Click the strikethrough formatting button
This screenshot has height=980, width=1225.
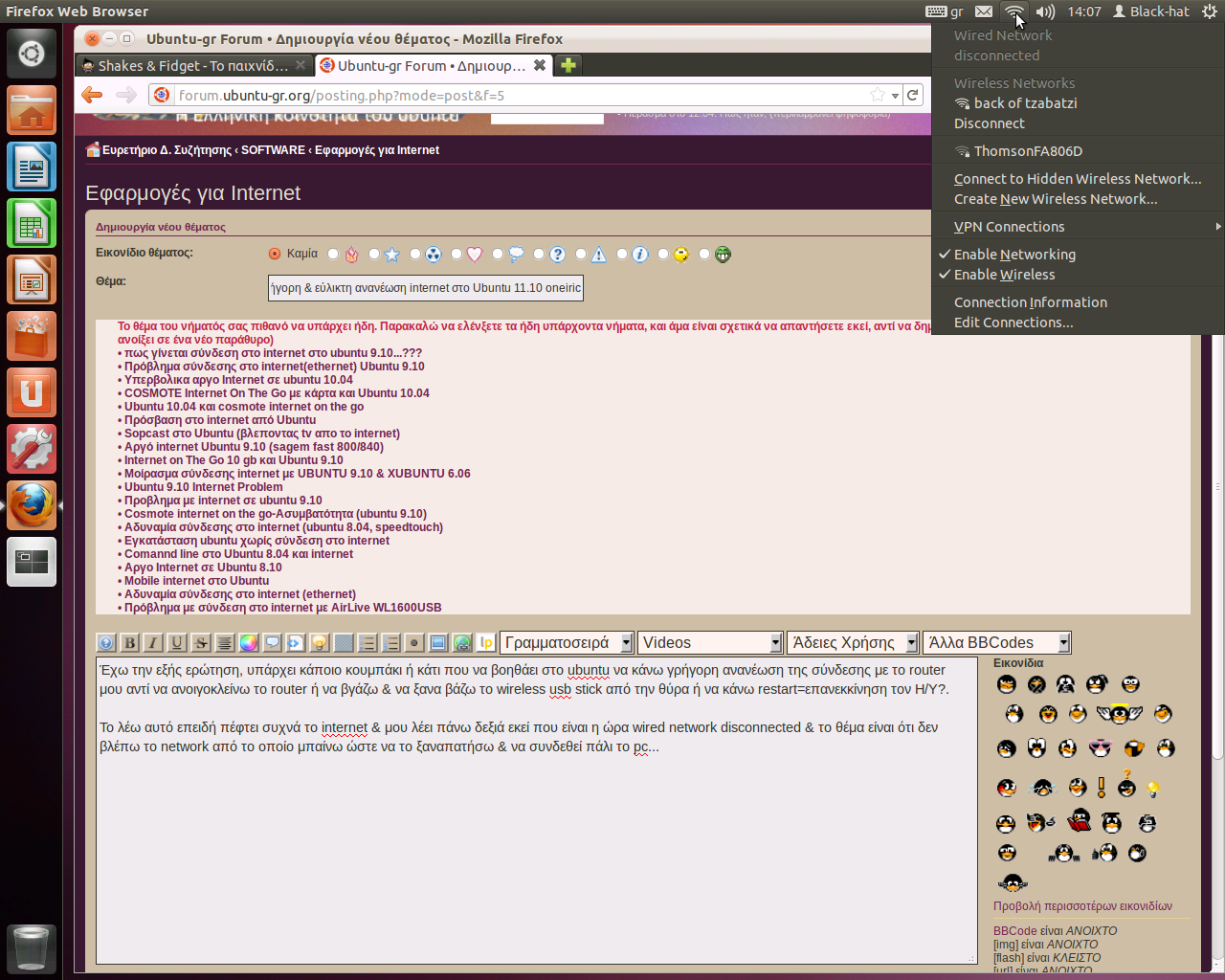[x=201, y=643]
